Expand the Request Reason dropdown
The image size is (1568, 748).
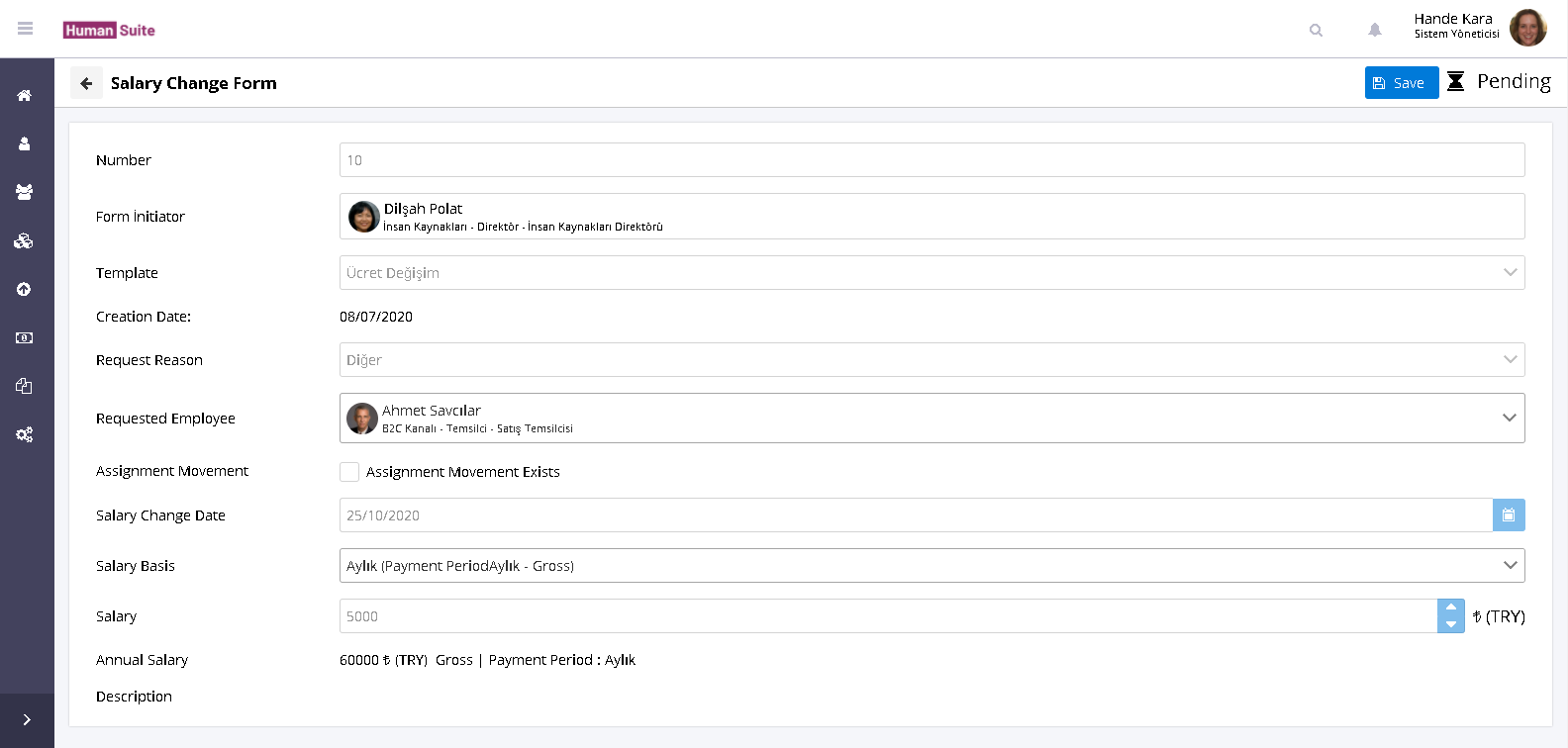coord(1510,359)
